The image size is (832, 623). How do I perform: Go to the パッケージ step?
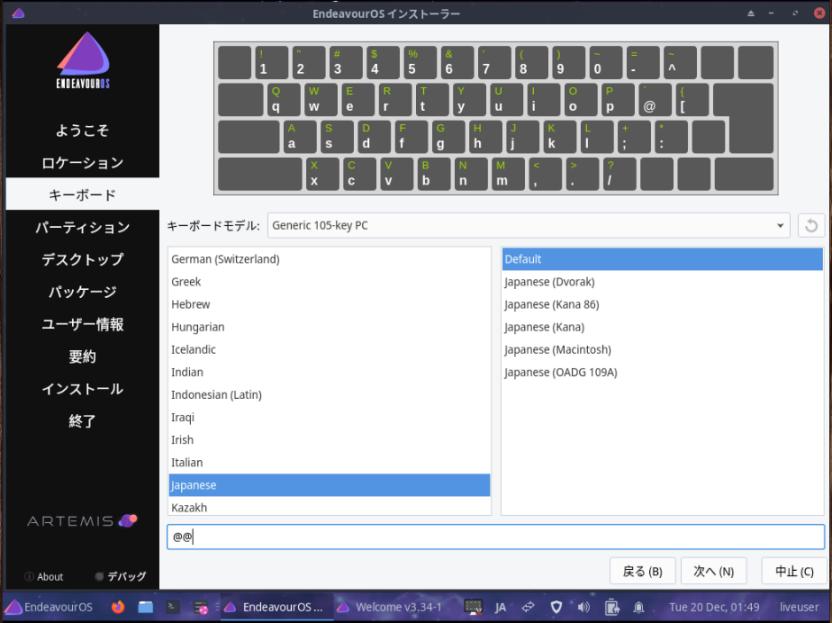(82, 292)
